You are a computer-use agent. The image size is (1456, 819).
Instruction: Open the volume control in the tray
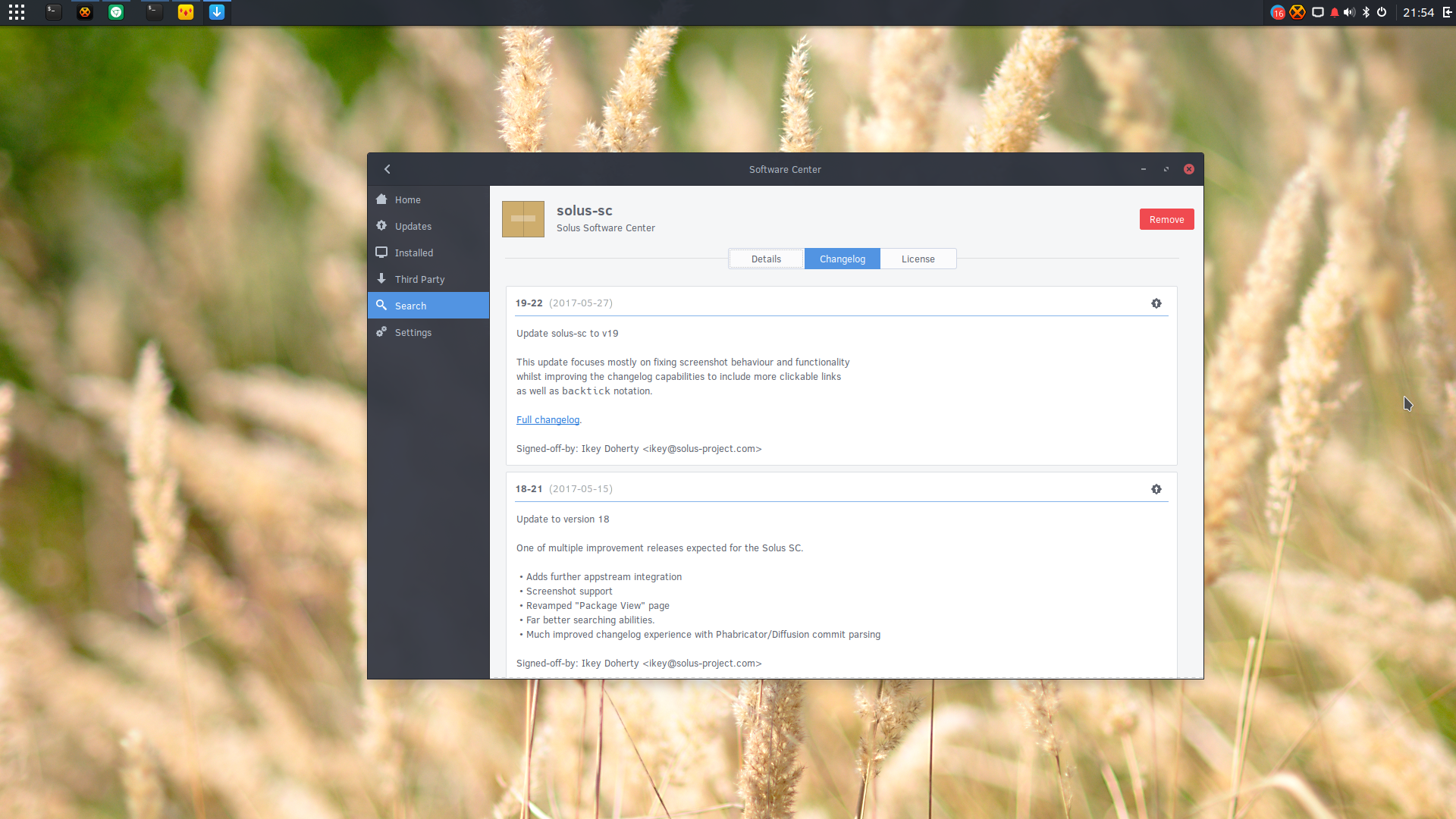pyautogui.click(x=1349, y=12)
